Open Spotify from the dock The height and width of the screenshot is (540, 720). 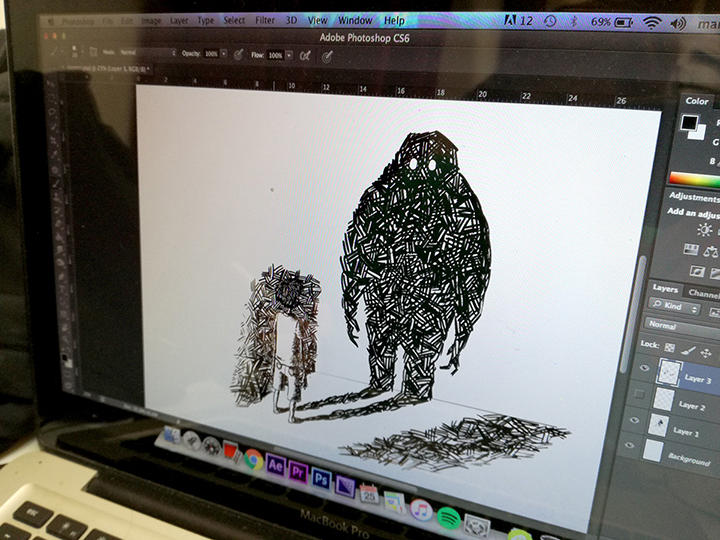[x=448, y=518]
